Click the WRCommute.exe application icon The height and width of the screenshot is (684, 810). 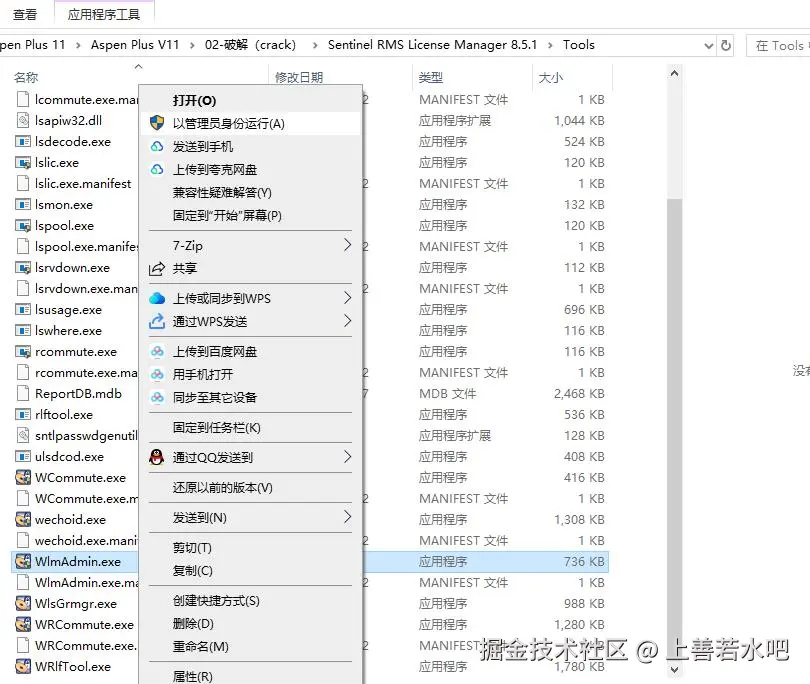23,625
